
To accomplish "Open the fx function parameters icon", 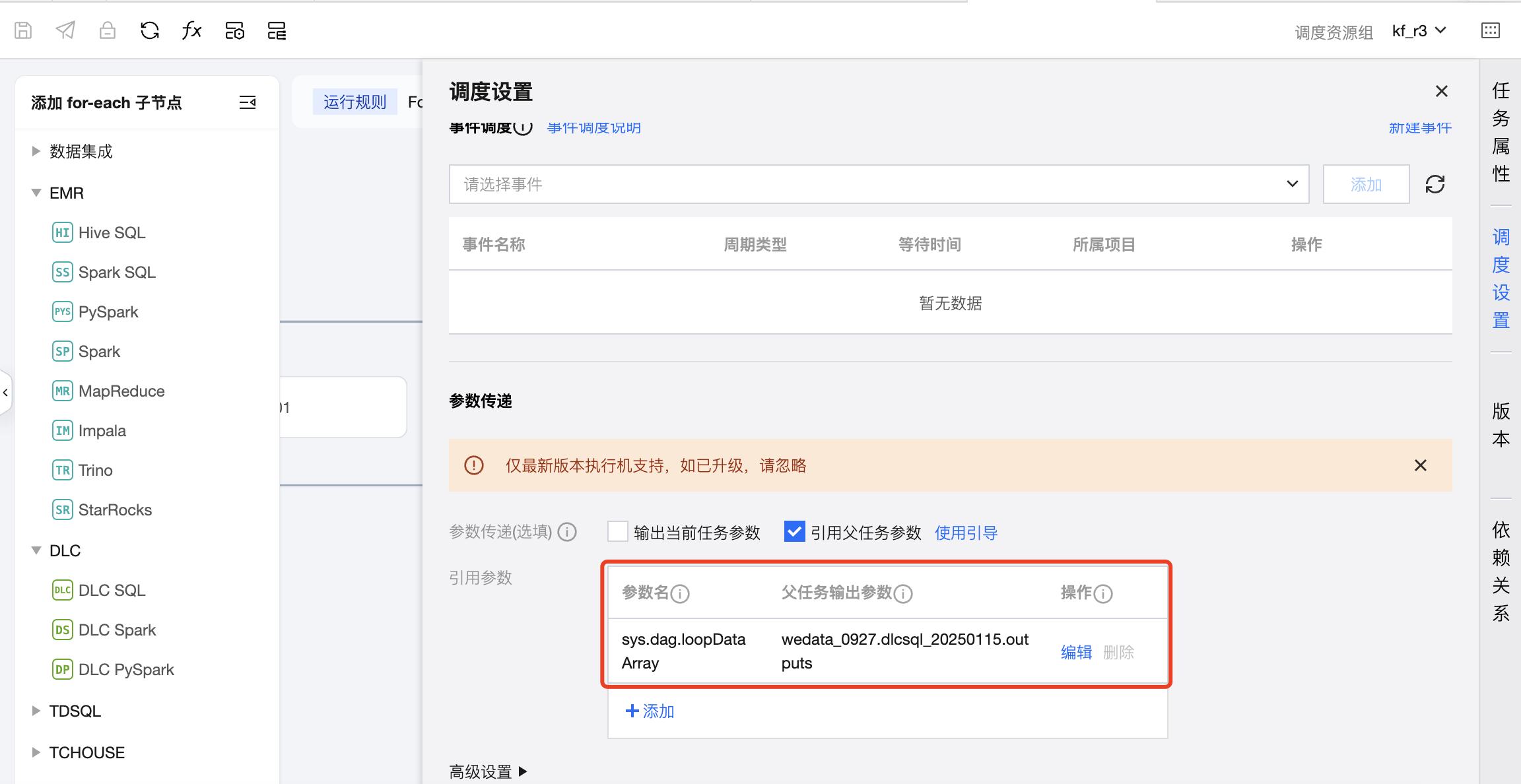I will [191, 30].
